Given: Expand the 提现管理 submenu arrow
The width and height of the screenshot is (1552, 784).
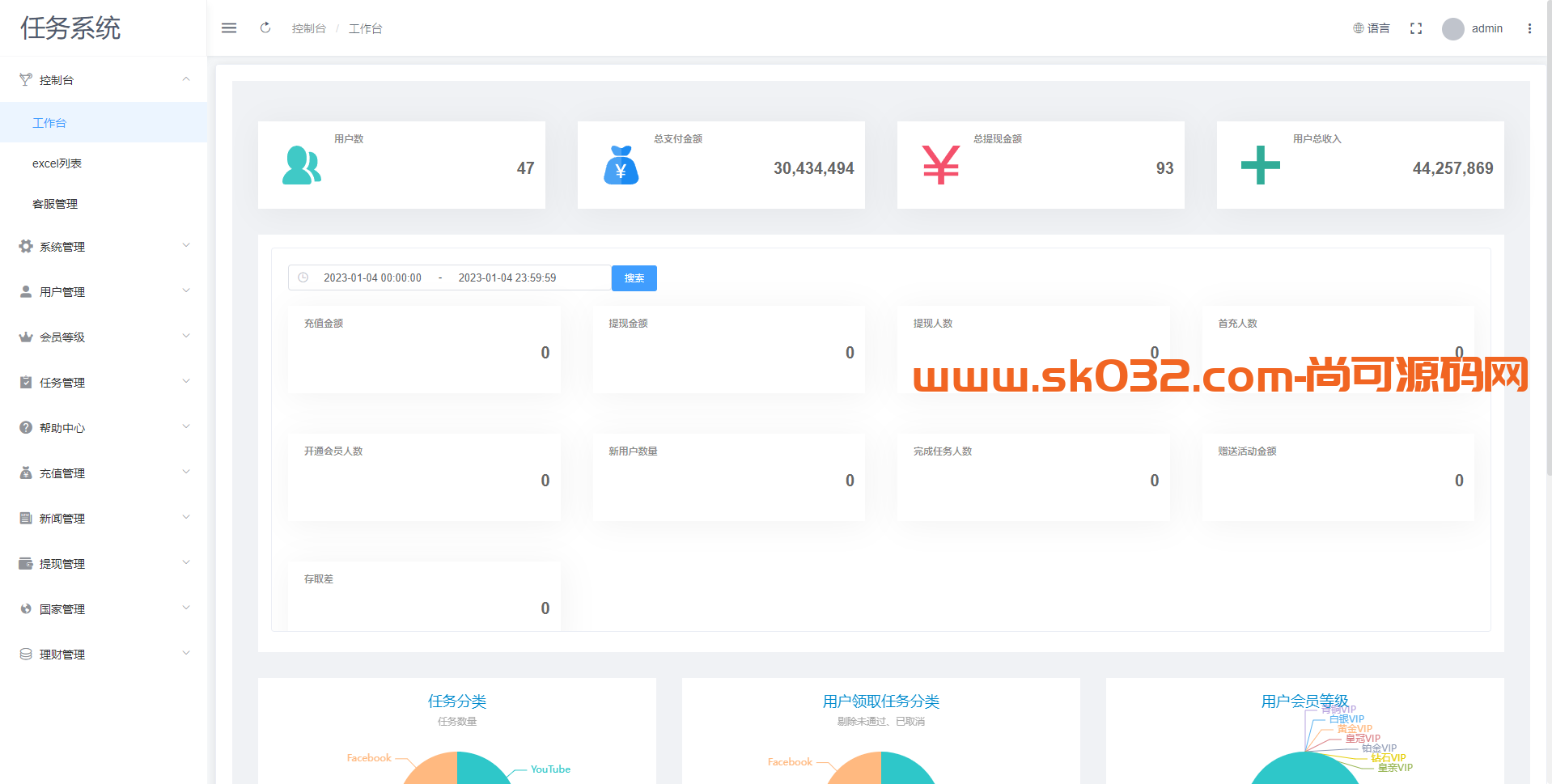Looking at the screenshot, I should point(186,562).
